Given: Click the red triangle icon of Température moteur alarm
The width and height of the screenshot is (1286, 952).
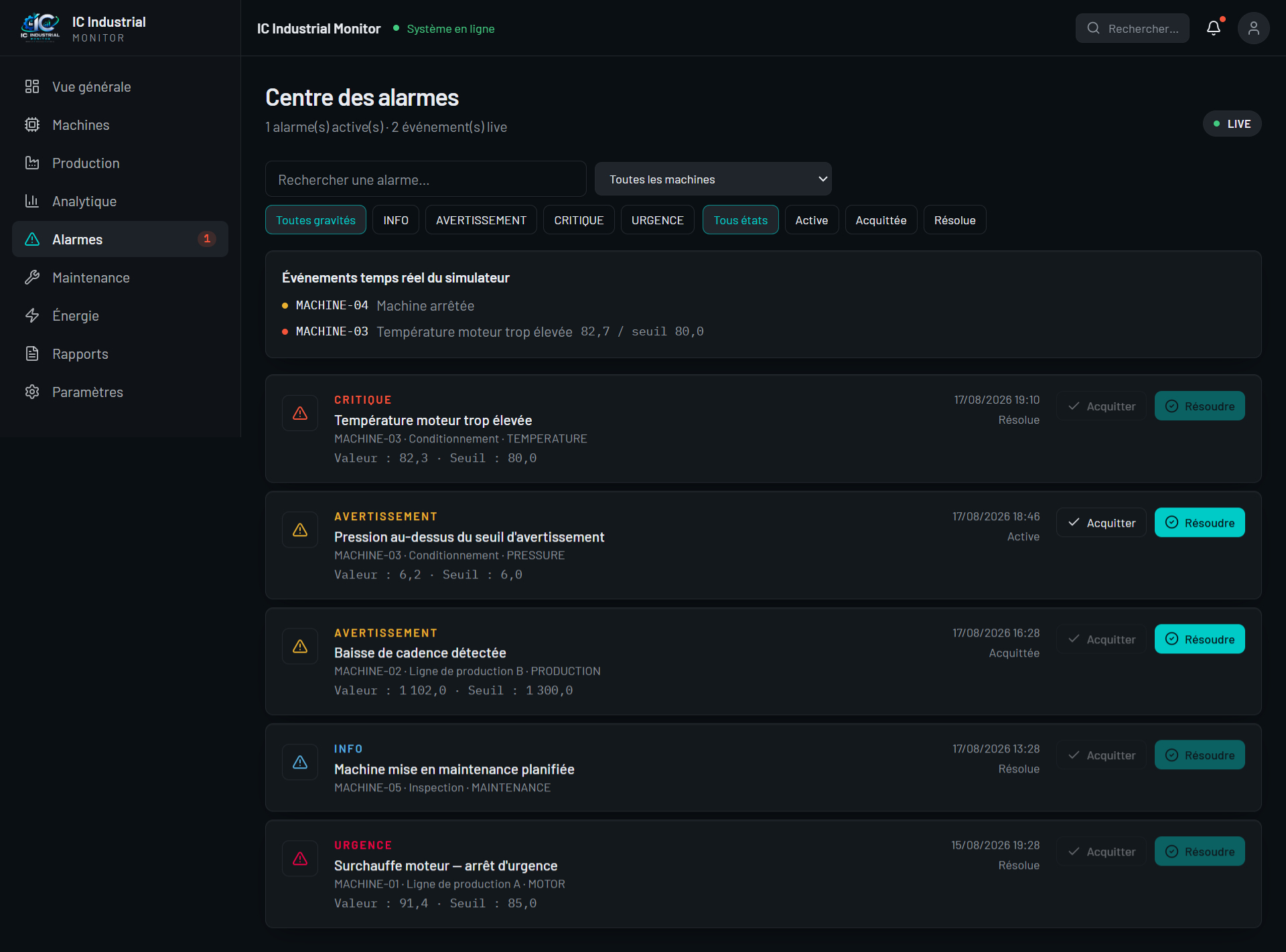Looking at the screenshot, I should tap(300, 413).
